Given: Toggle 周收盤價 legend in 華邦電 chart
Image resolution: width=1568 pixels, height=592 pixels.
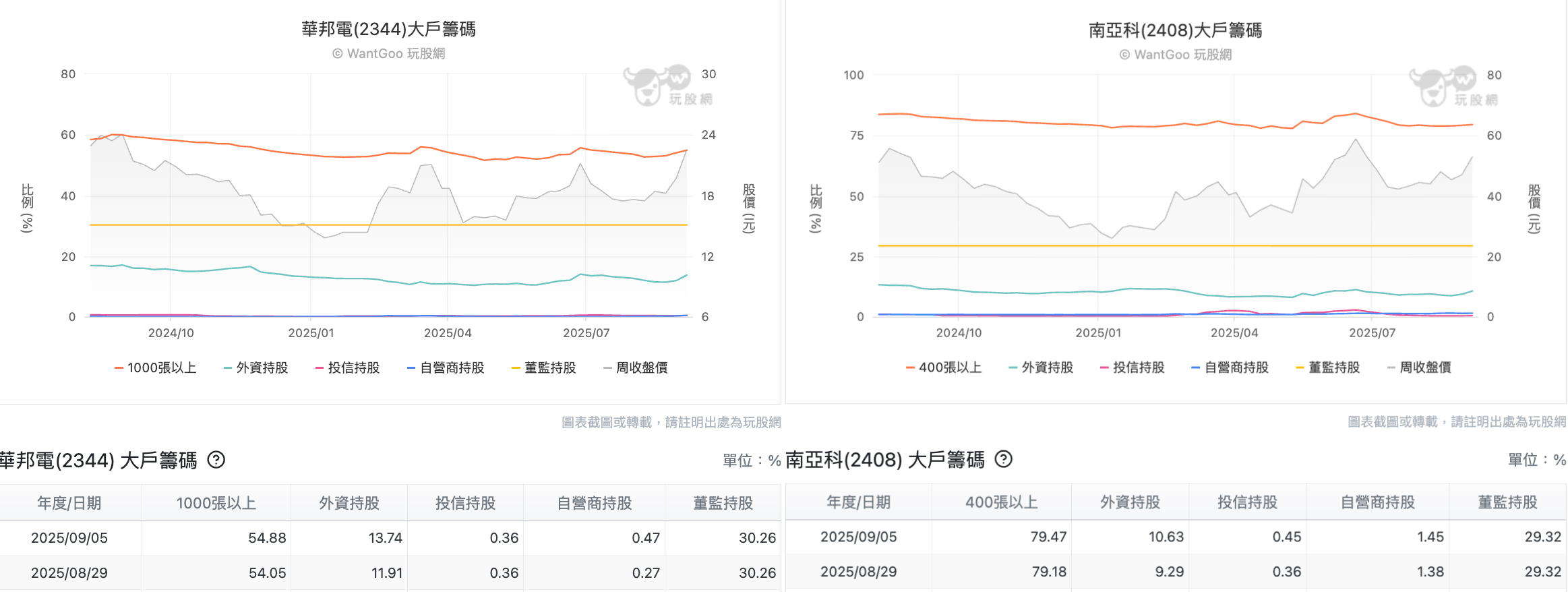Looking at the screenshot, I should pyautogui.click(x=636, y=367).
